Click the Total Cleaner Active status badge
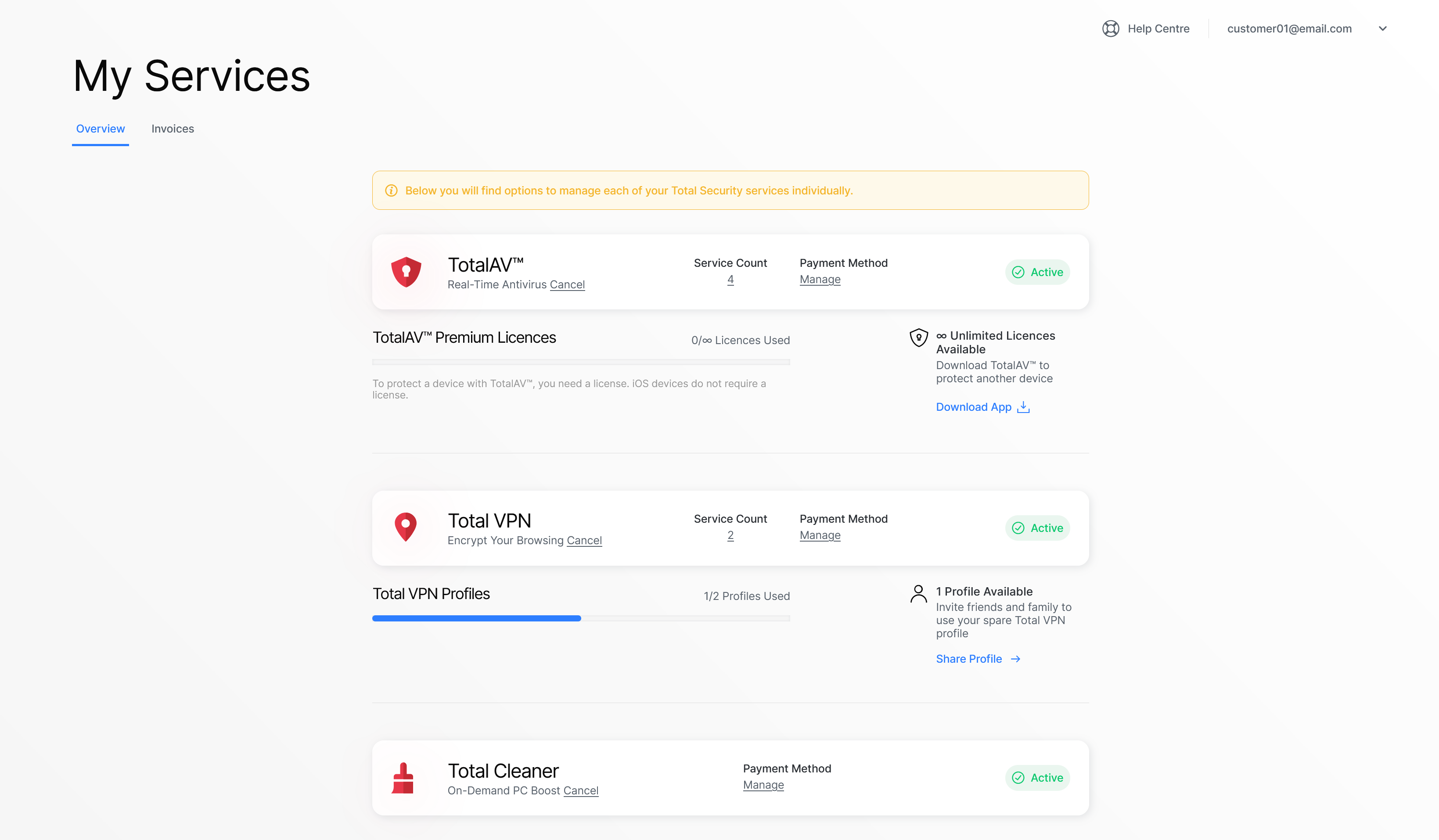Screen dimensions: 1439x840 pos(1037,778)
